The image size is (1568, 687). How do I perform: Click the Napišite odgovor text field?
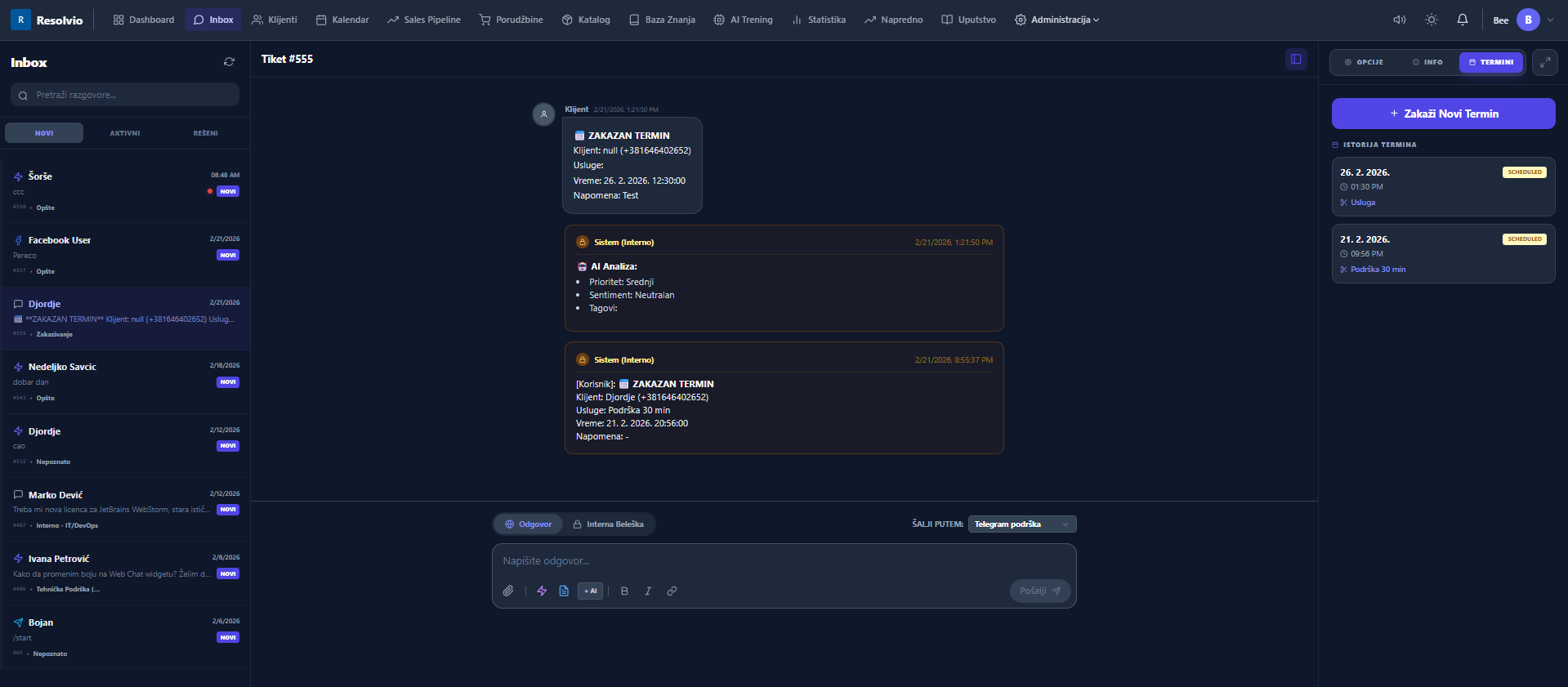tap(784, 561)
